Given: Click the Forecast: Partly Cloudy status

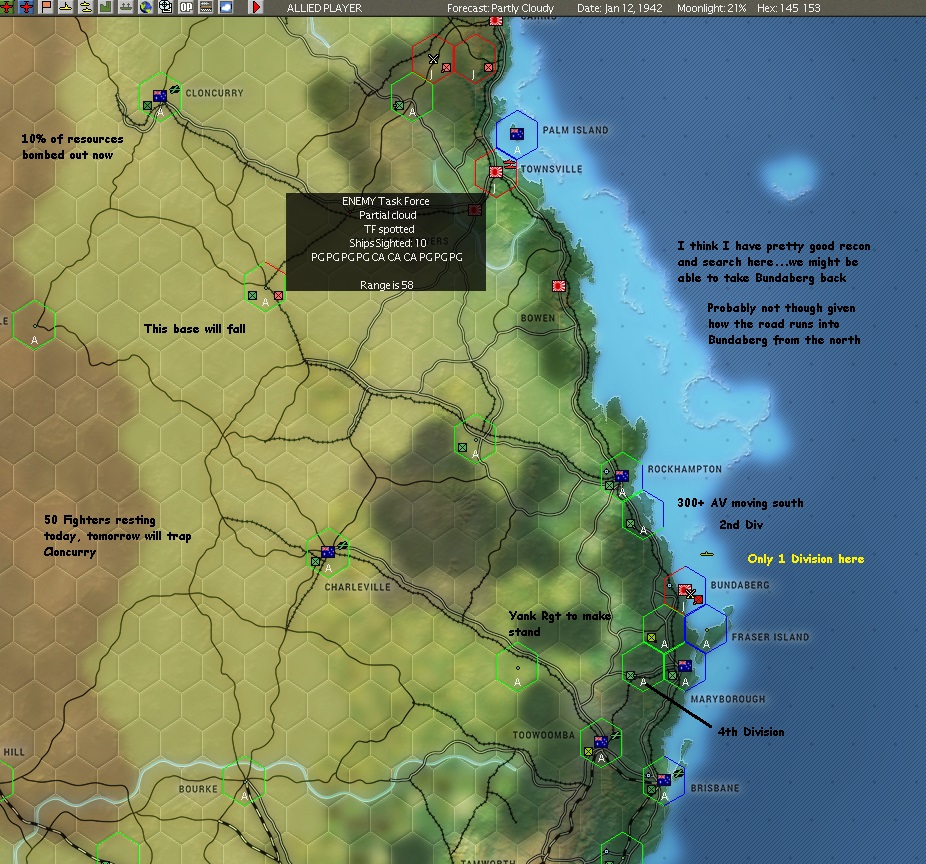Looking at the screenshot, I should tap(500, 8).
